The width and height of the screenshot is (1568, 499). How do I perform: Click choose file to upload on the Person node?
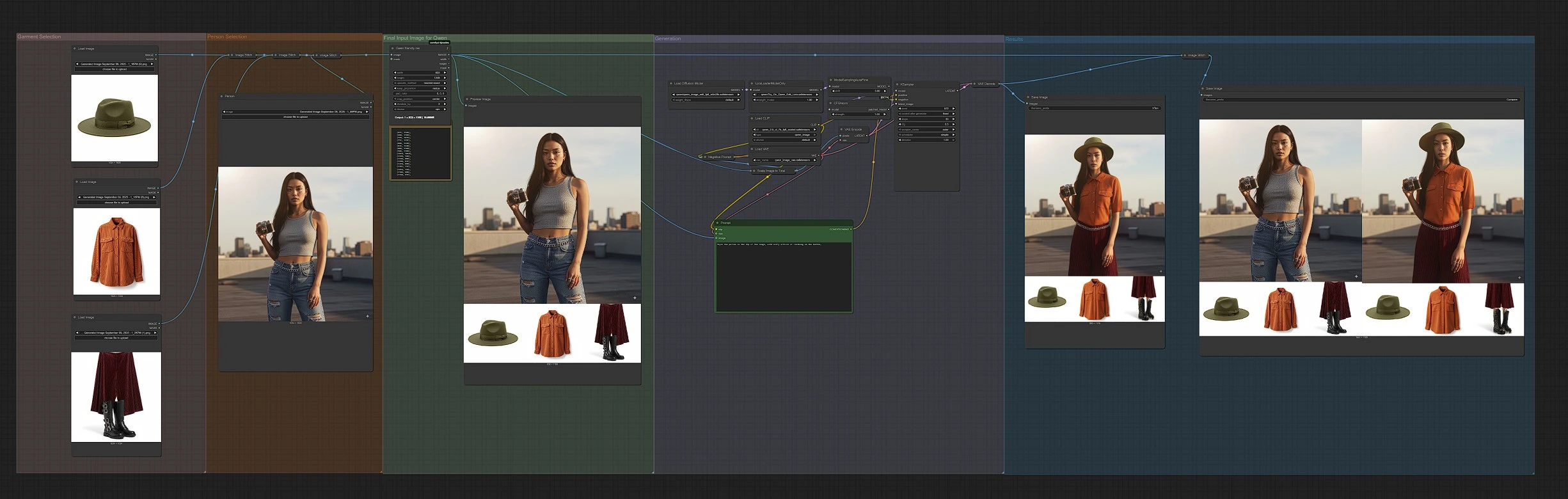point(296,117)
